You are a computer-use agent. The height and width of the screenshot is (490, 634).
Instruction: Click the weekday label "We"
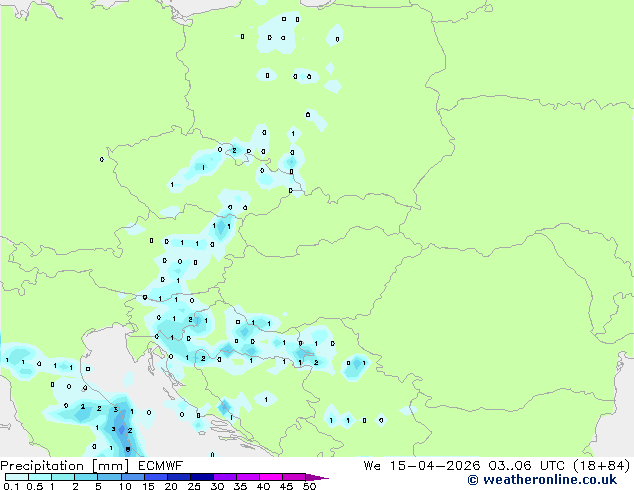(x=372, y=466)
